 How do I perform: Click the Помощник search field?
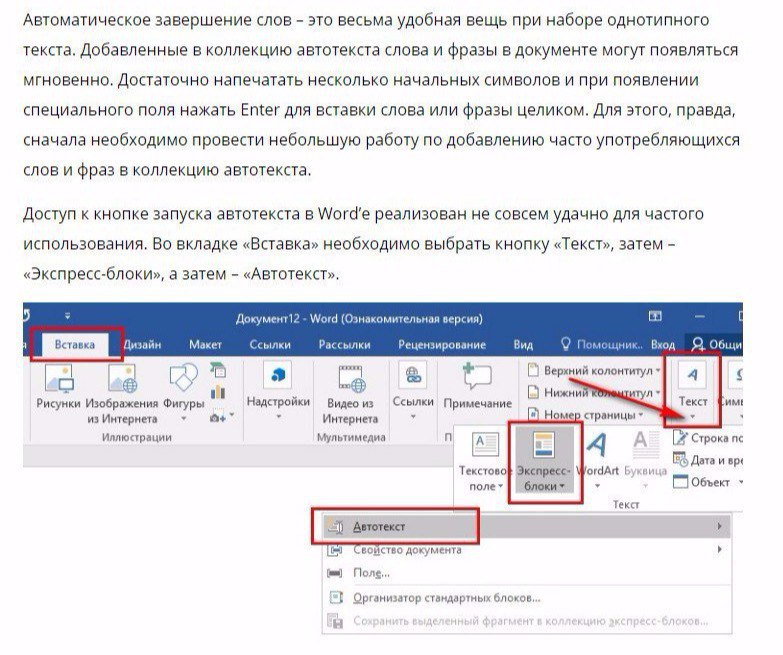606,345
